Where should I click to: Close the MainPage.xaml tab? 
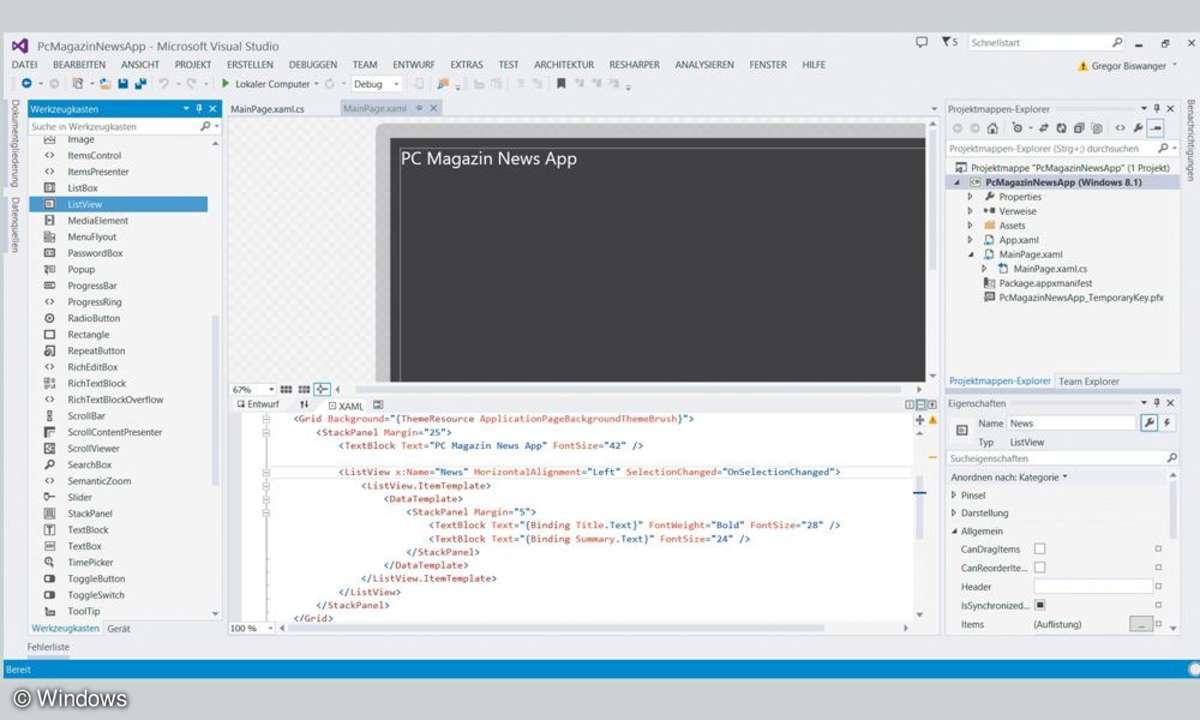[x=434, y=109]
